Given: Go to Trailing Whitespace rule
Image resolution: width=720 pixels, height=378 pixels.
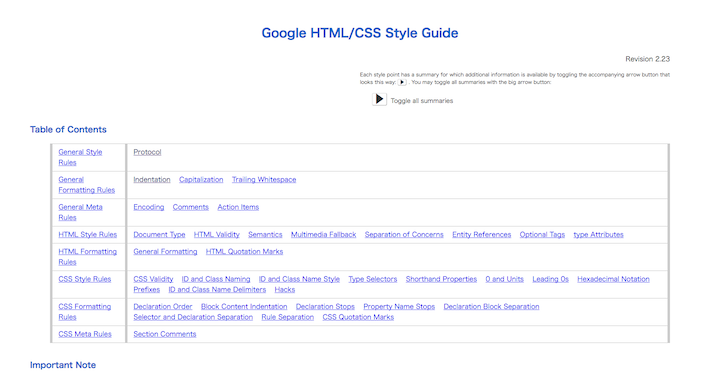Looking at the screenshot, I should (x=264, y=180).
